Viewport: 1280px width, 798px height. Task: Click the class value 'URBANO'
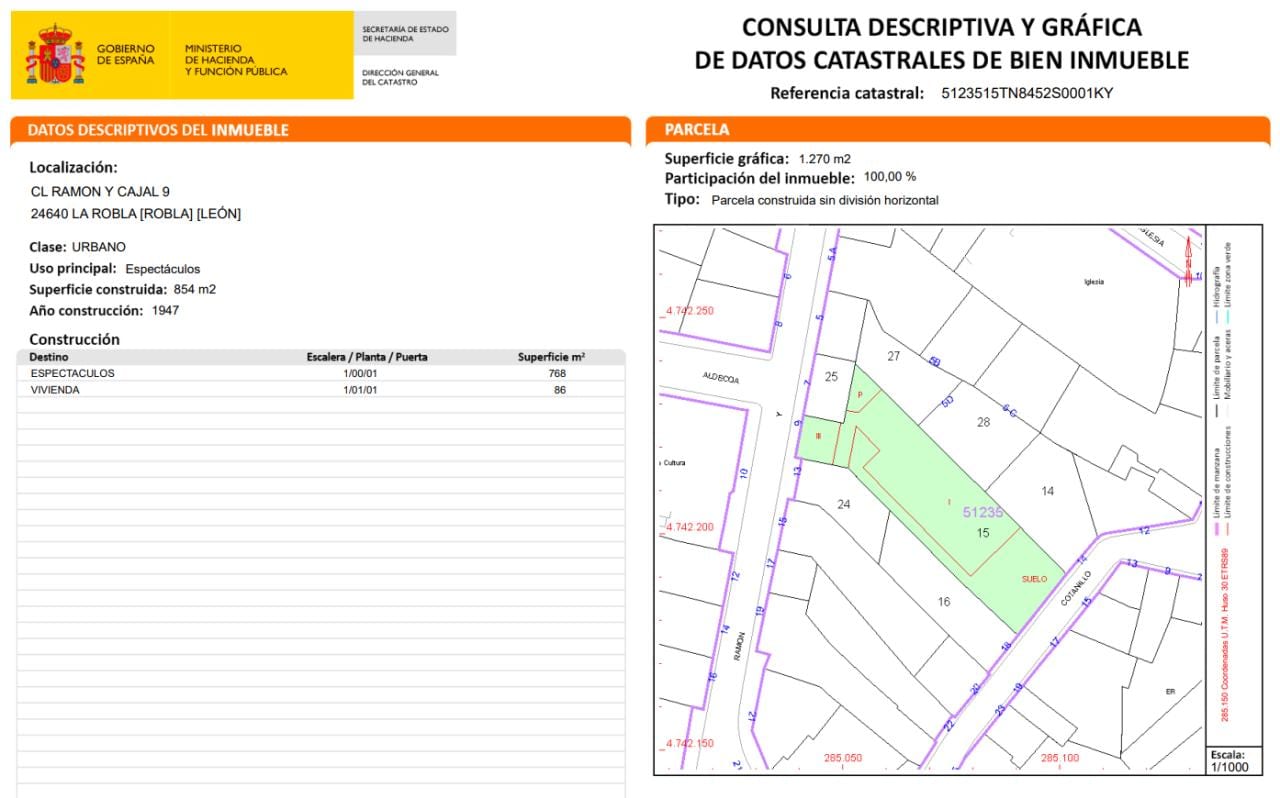99,247
